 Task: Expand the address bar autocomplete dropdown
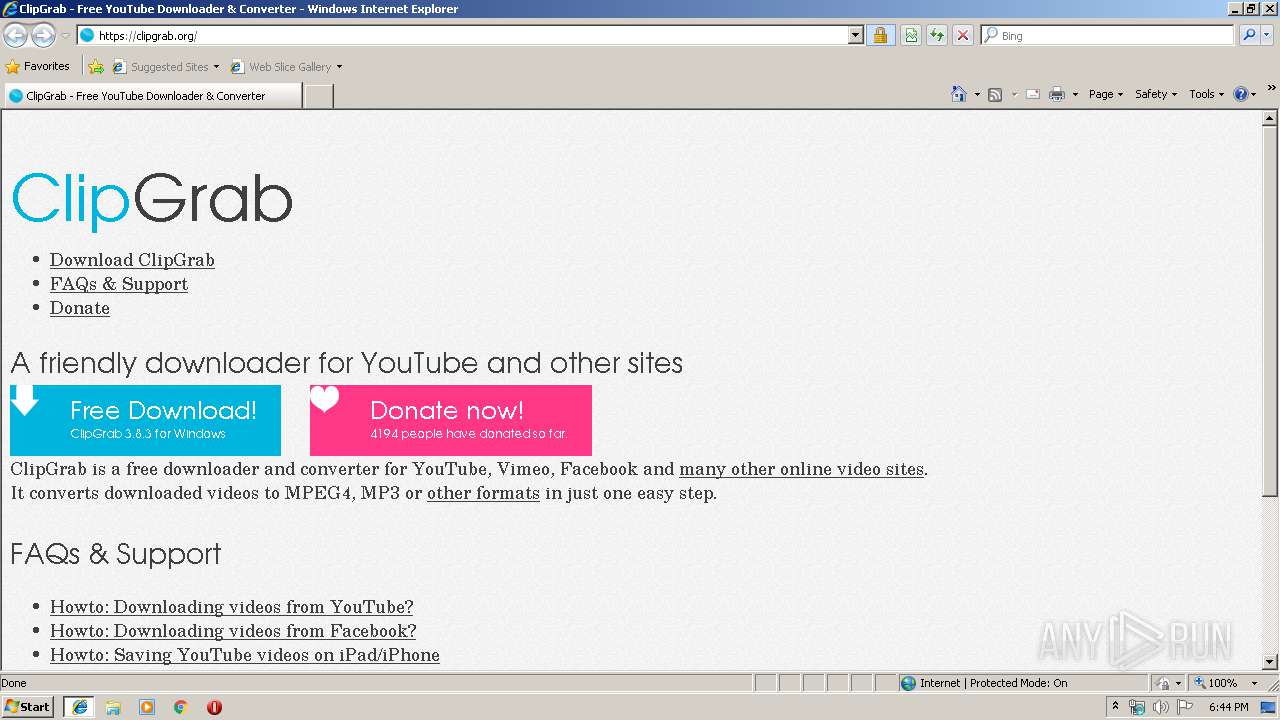[855, 35]
